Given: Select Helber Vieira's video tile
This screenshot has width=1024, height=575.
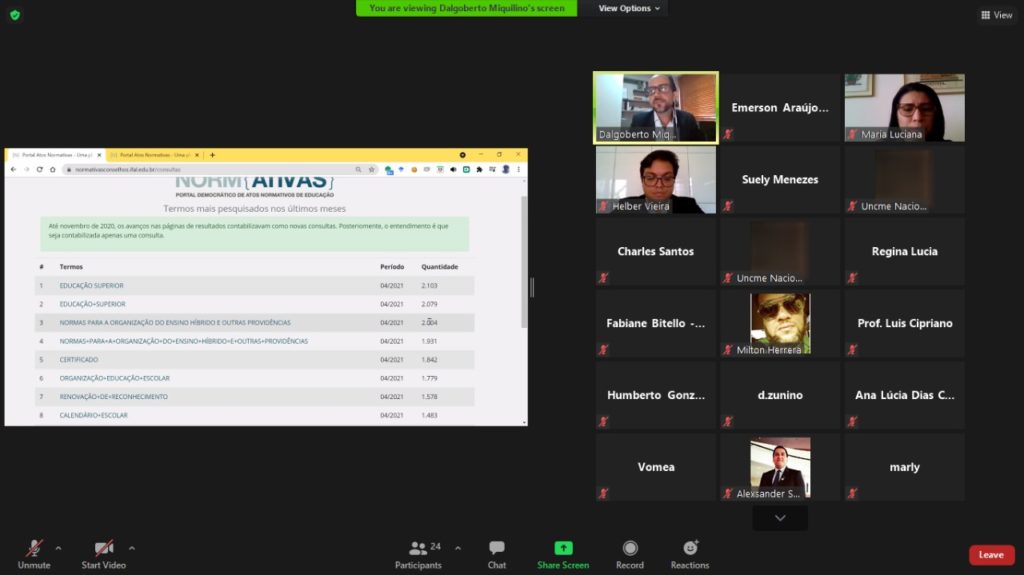Looking at the screenshot, I should click(656, 180).
